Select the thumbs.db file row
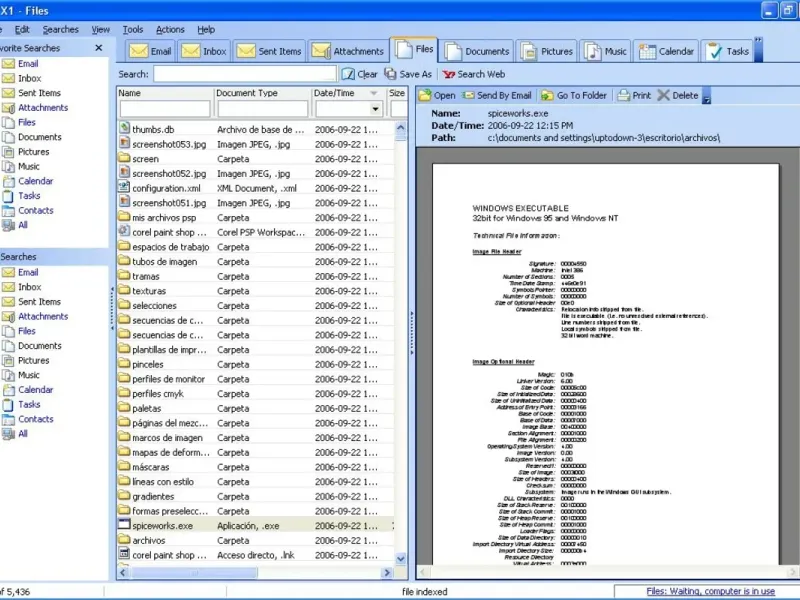 [256, 130]
